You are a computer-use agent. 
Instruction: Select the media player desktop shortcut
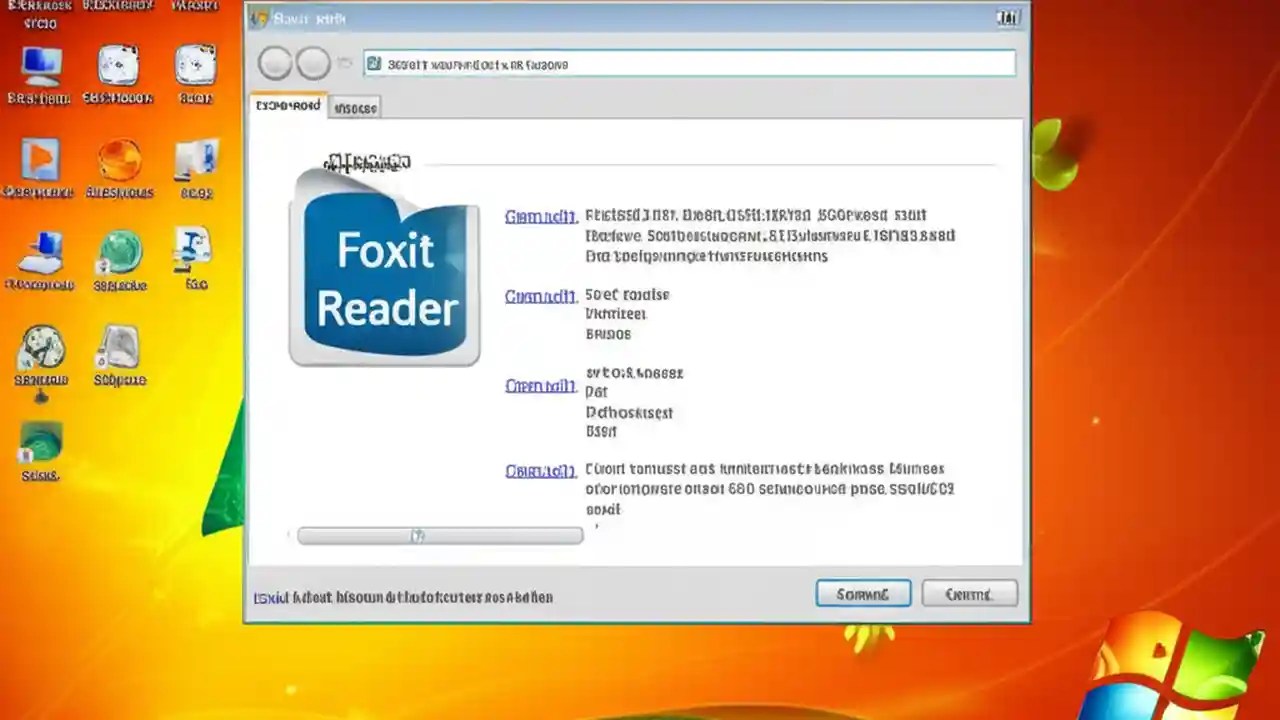coord(40,160)
